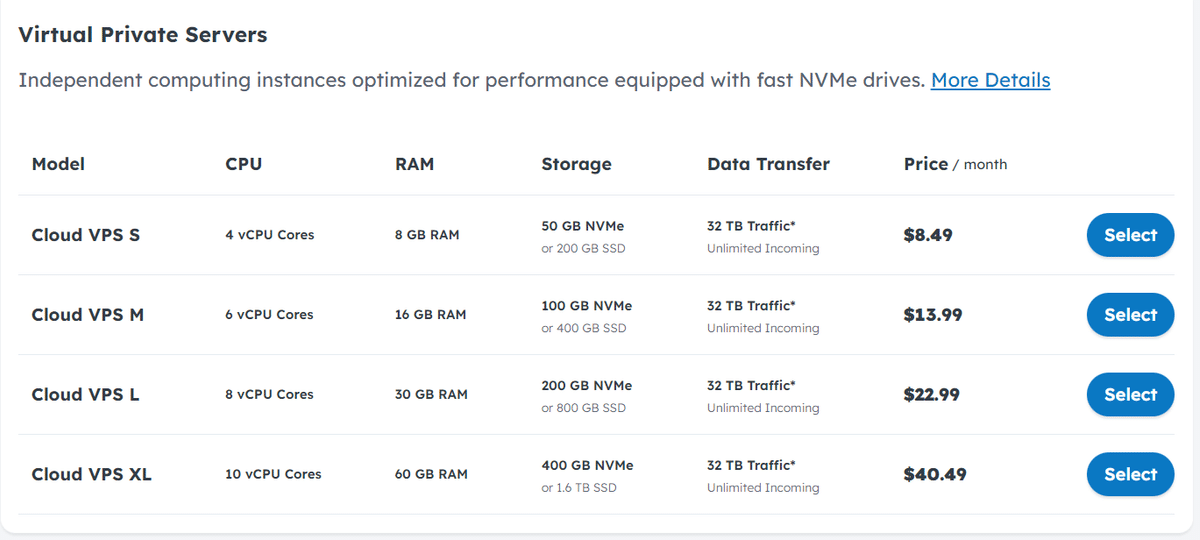This screenshot has height=540, width=1200.
Task: Click the Cloud VPS S model name
Action: point(86,235)
